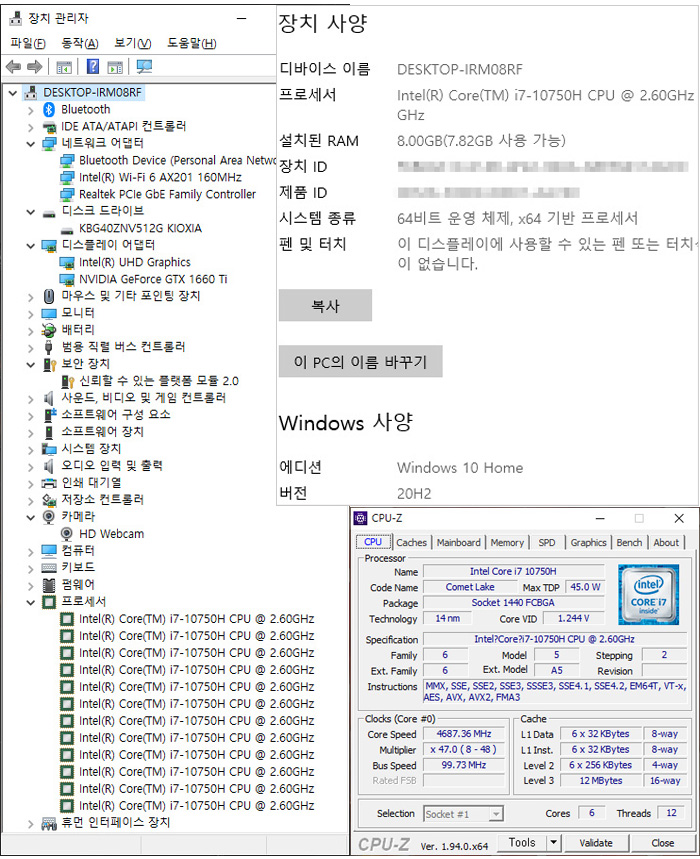
Task: Select the 소프트웨어 구성 요소 tree row
Action: coord(106,415)
